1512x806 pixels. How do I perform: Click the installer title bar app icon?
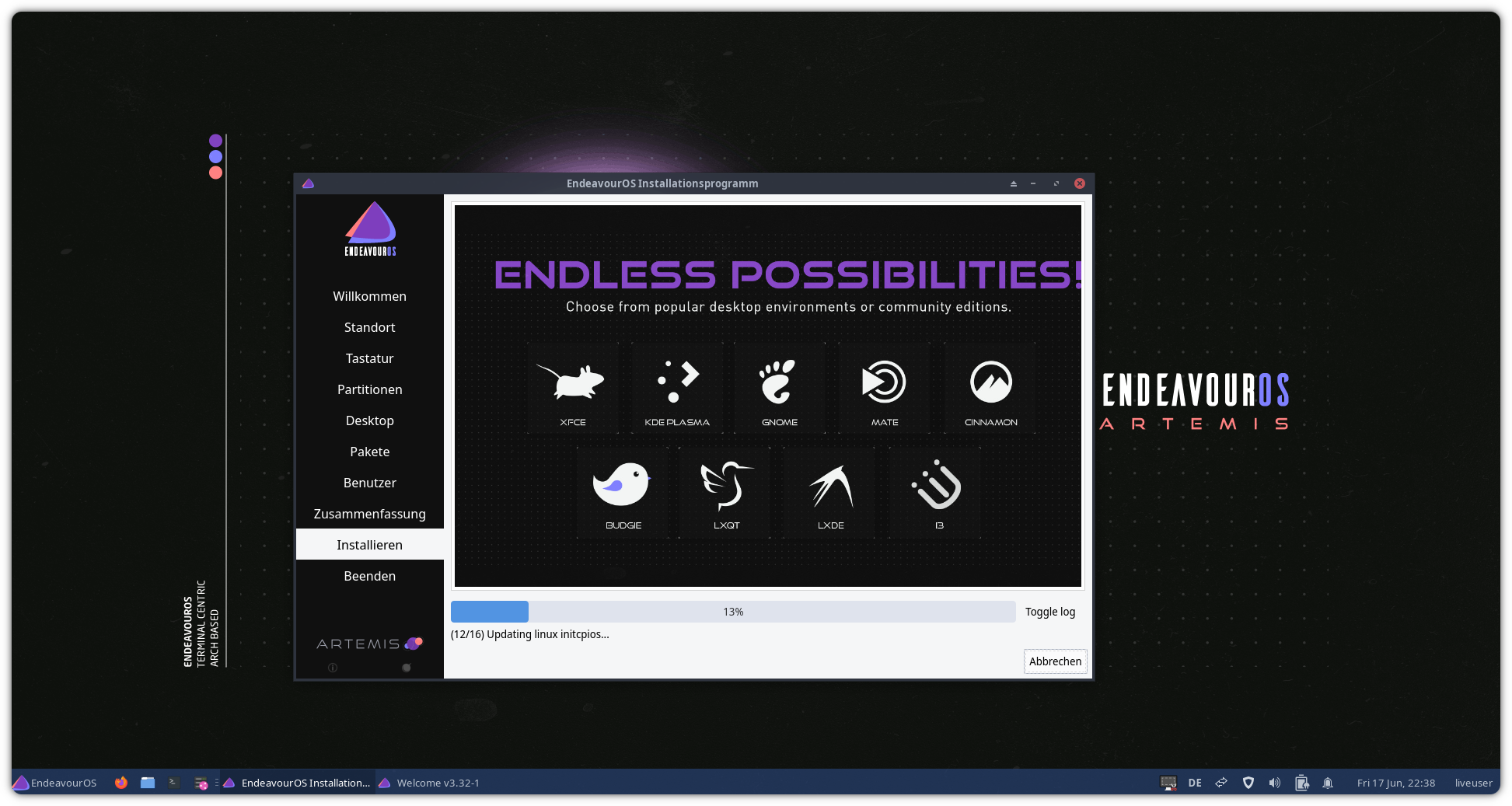pyautogui.click(x=308, y=183)
